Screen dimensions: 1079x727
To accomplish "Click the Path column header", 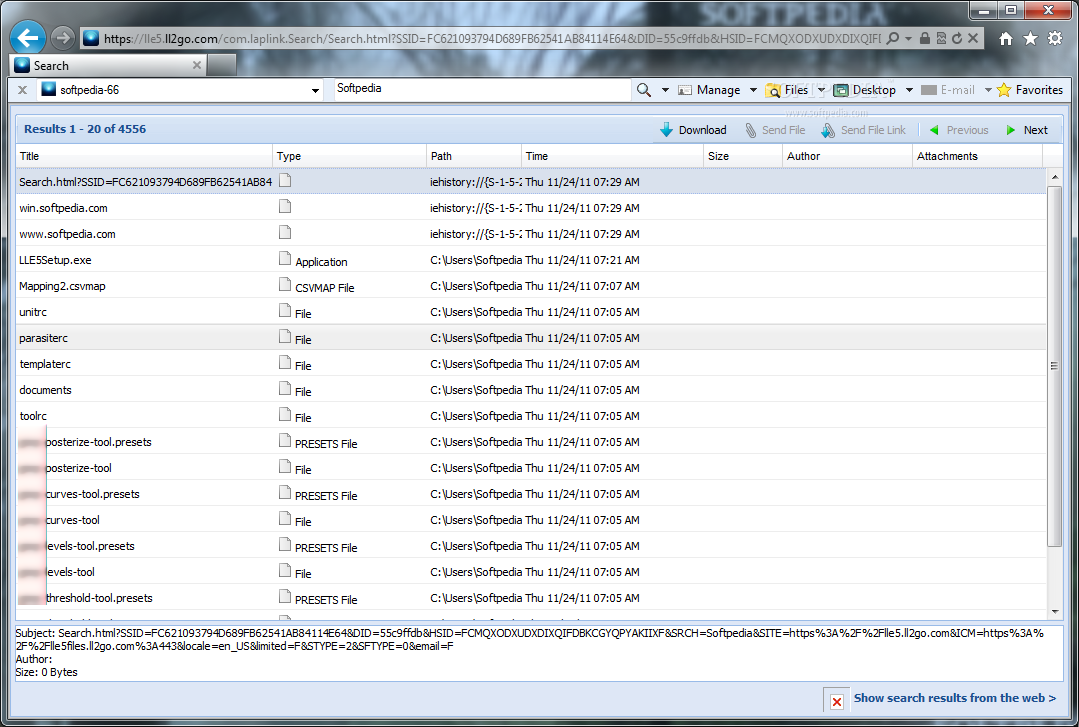I will click(474, 156).
